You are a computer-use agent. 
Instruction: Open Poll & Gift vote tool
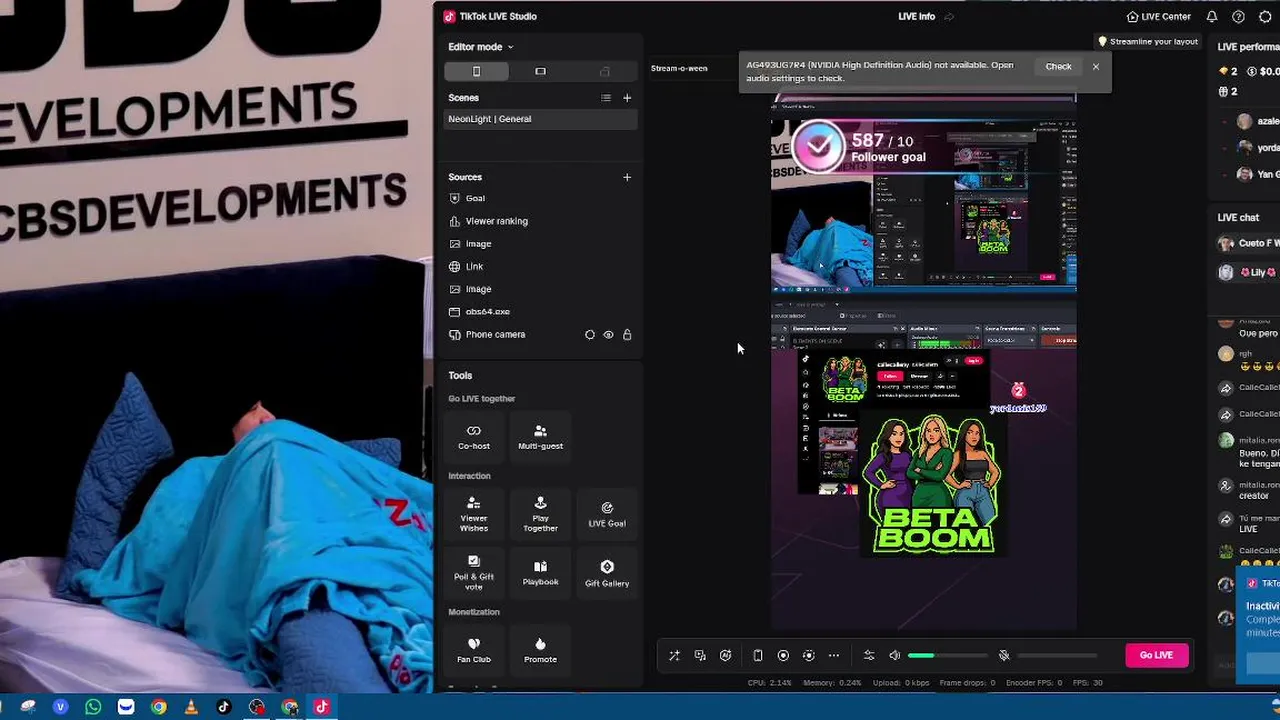[474, 572]
